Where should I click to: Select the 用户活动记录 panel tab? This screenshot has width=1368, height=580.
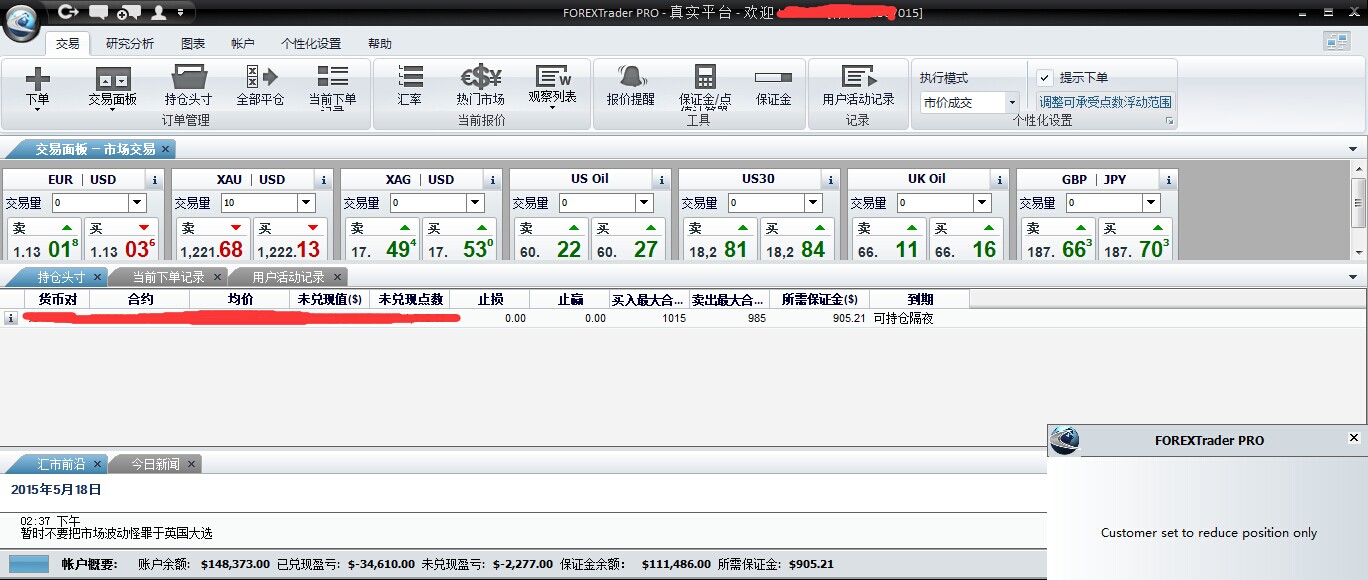tap(288, 277)
